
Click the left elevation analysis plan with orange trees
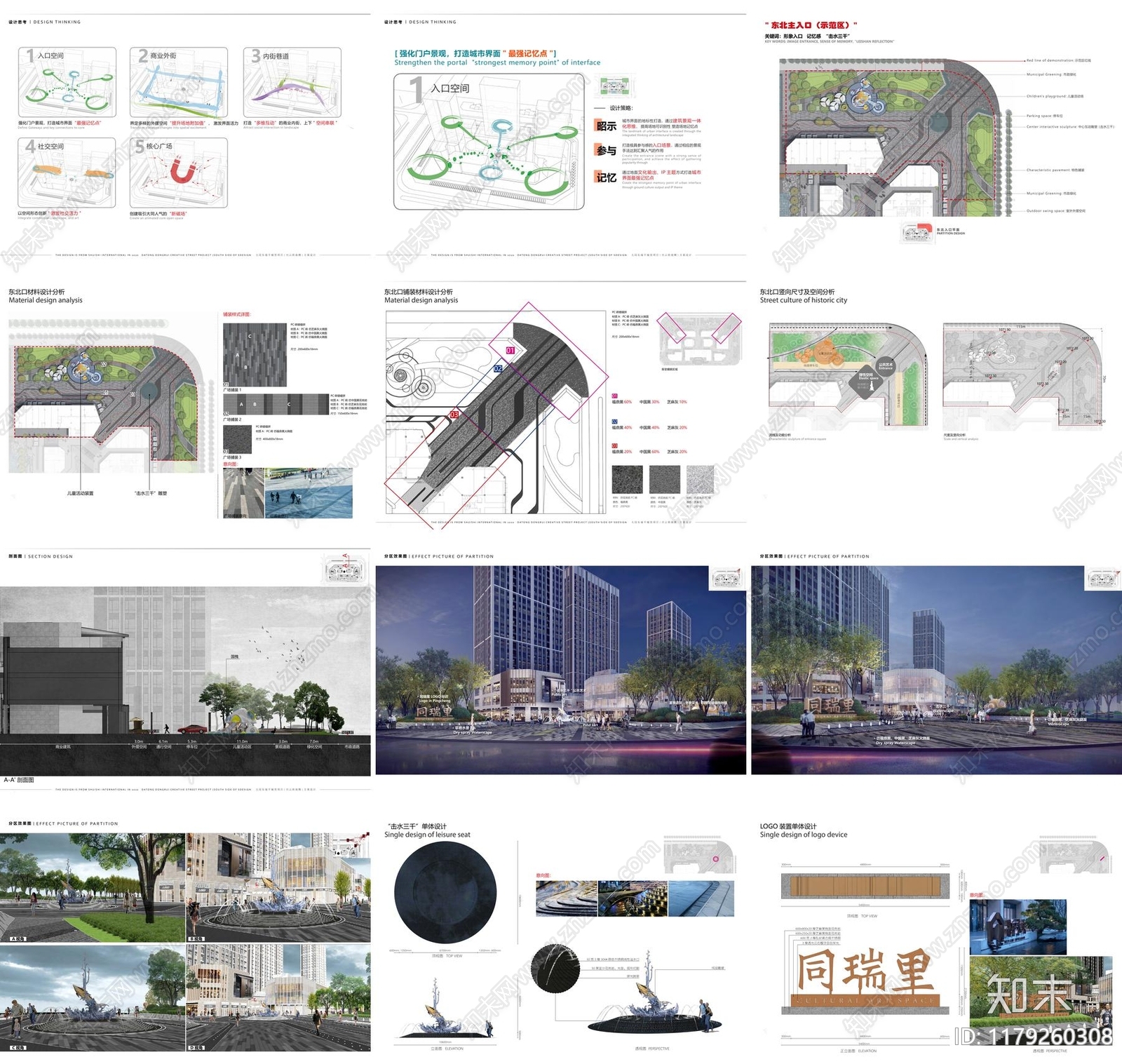click(849, 376)
